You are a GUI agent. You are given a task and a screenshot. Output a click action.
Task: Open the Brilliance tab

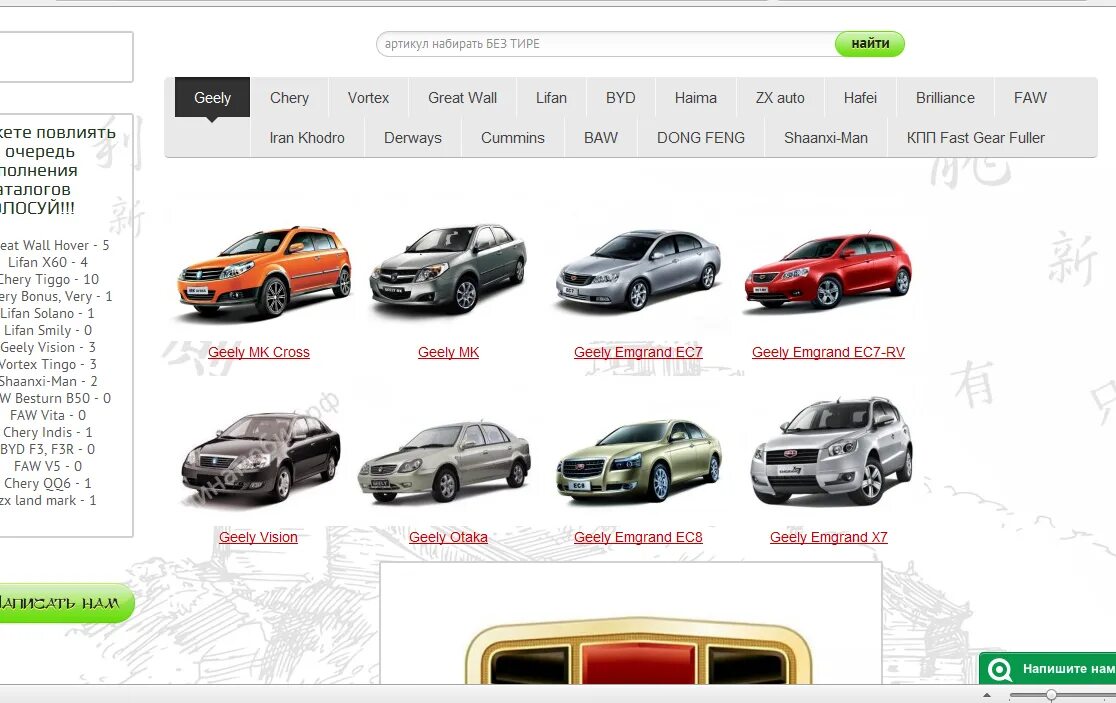click(945, 97)
